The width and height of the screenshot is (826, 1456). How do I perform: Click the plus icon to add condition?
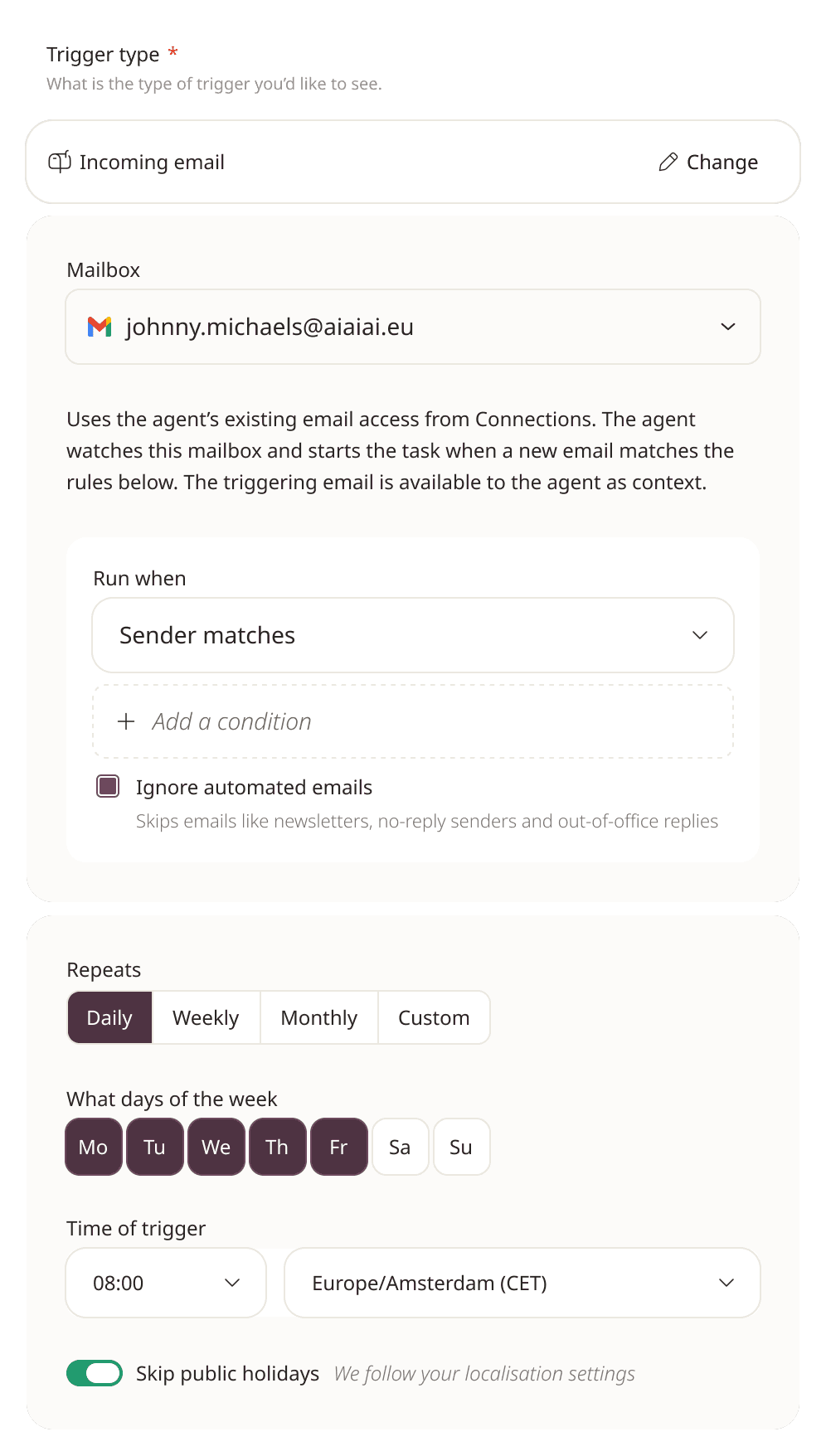[x=126, y=721]
